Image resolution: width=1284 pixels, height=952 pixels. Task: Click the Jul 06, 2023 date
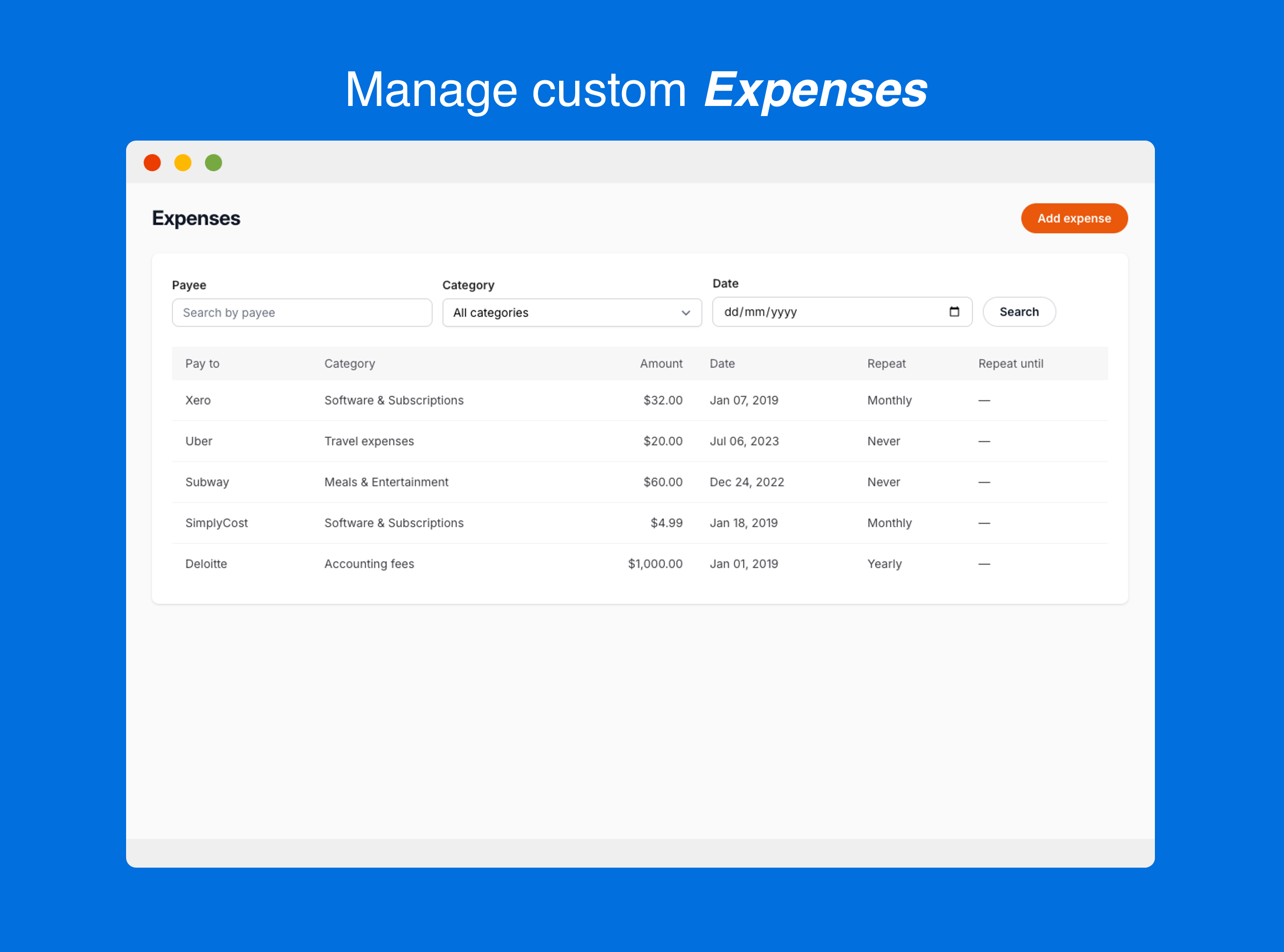tap(744, 441)
